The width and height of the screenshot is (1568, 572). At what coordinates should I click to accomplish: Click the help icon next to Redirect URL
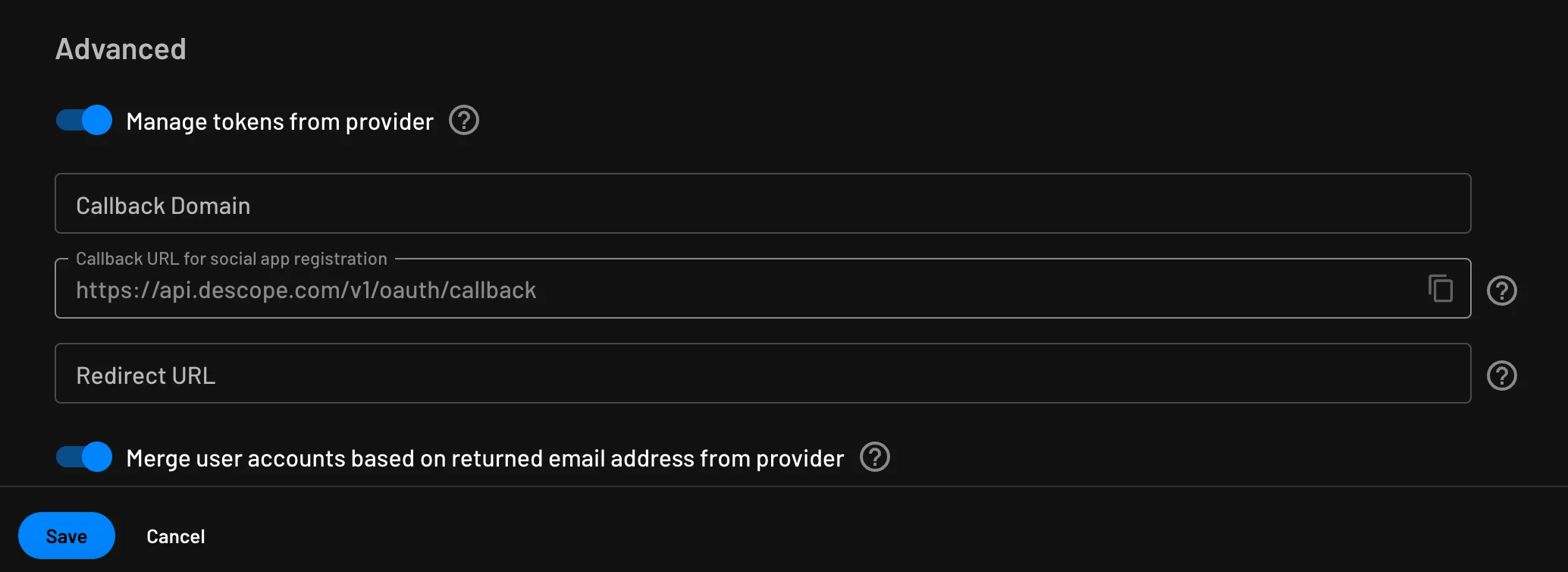click(x=1501, y=376)
